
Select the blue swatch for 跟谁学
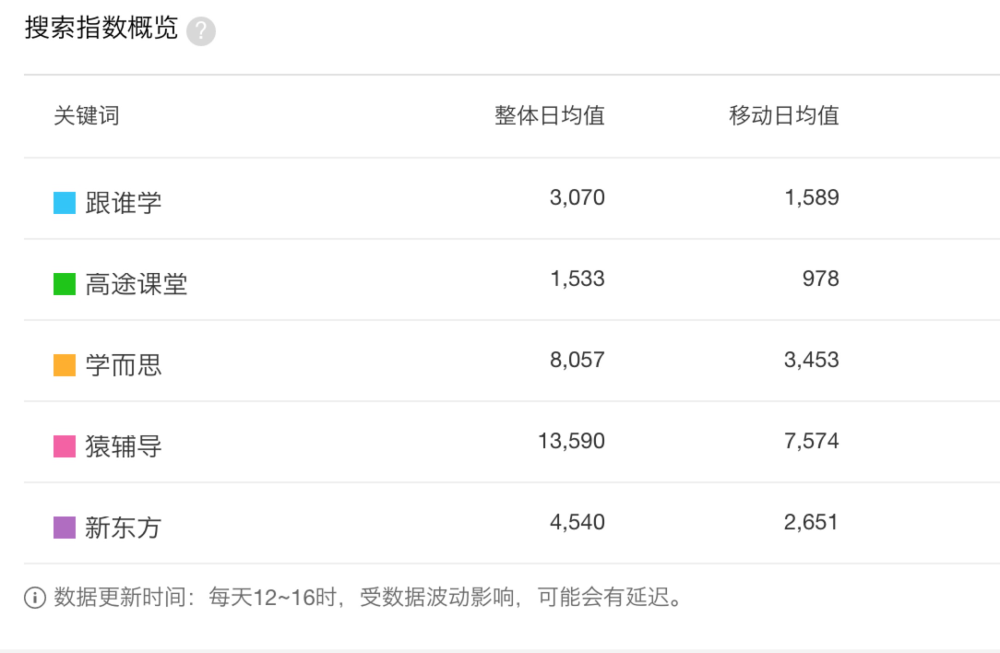click(64, 203)
